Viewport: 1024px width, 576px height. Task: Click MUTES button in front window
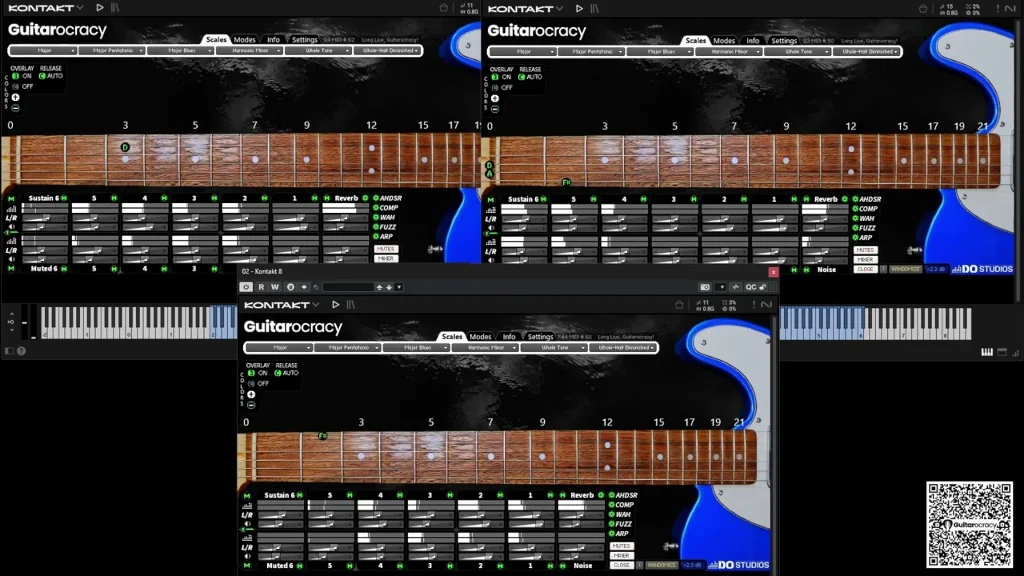coord(621,546)
